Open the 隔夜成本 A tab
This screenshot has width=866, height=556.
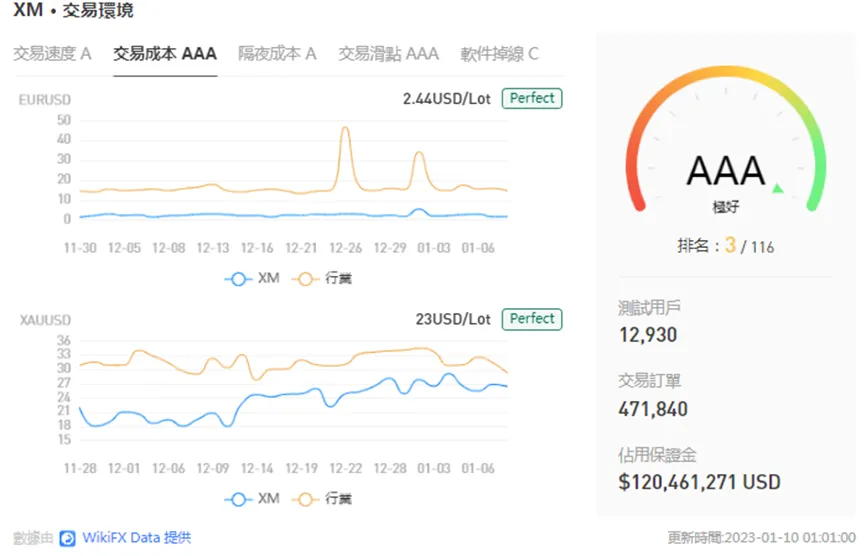(x=277, y=54)
